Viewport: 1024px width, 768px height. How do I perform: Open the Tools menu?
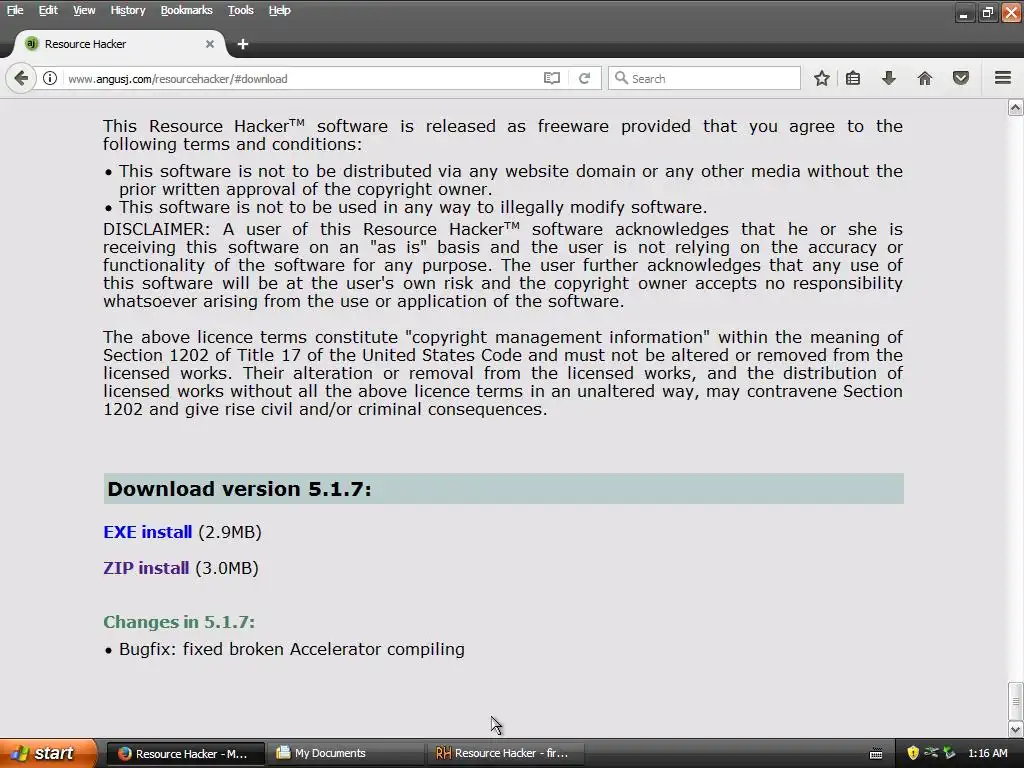[240, 10]
